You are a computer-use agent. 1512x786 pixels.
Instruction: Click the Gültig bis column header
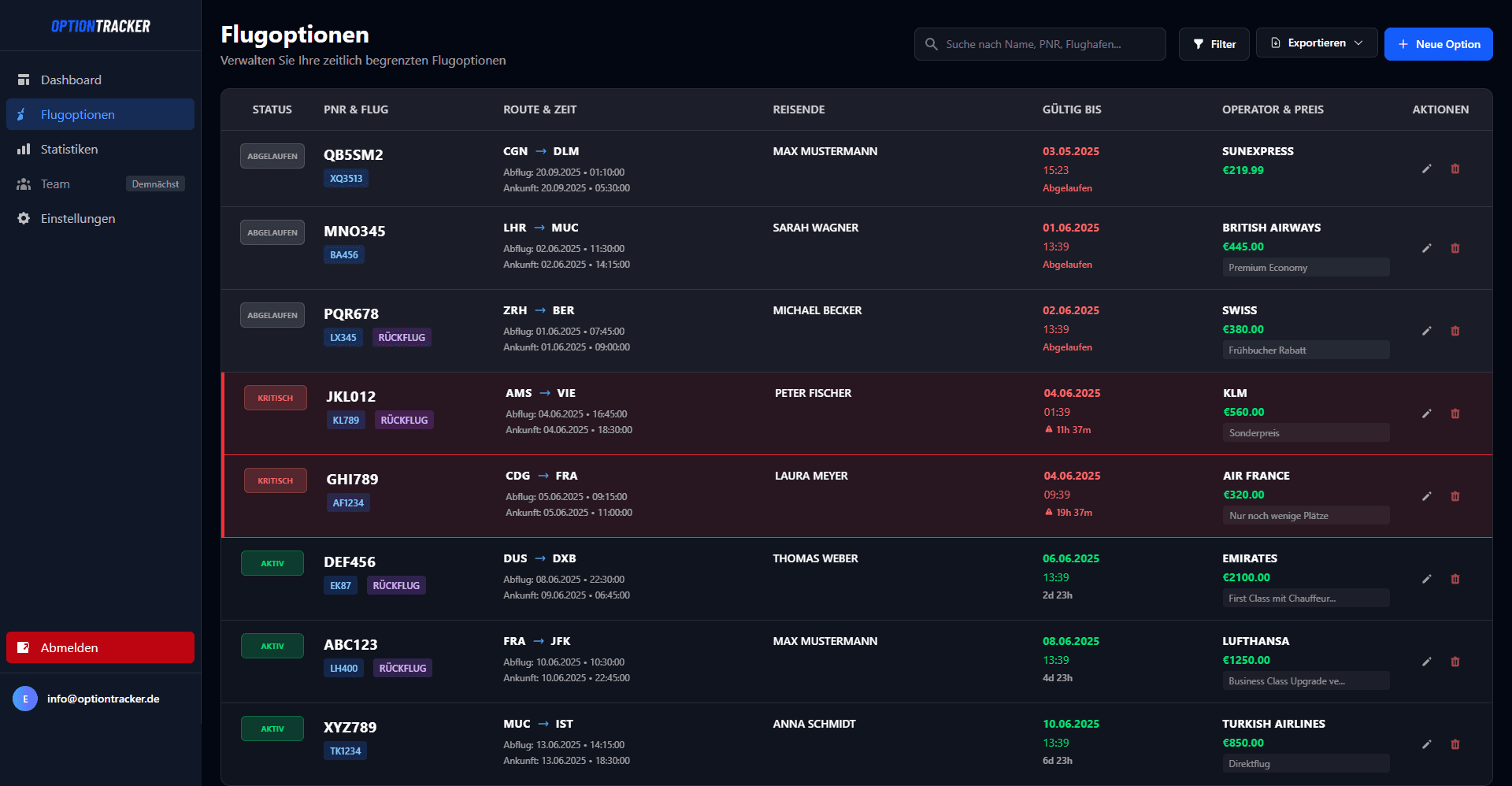(x=1071, y=109)
